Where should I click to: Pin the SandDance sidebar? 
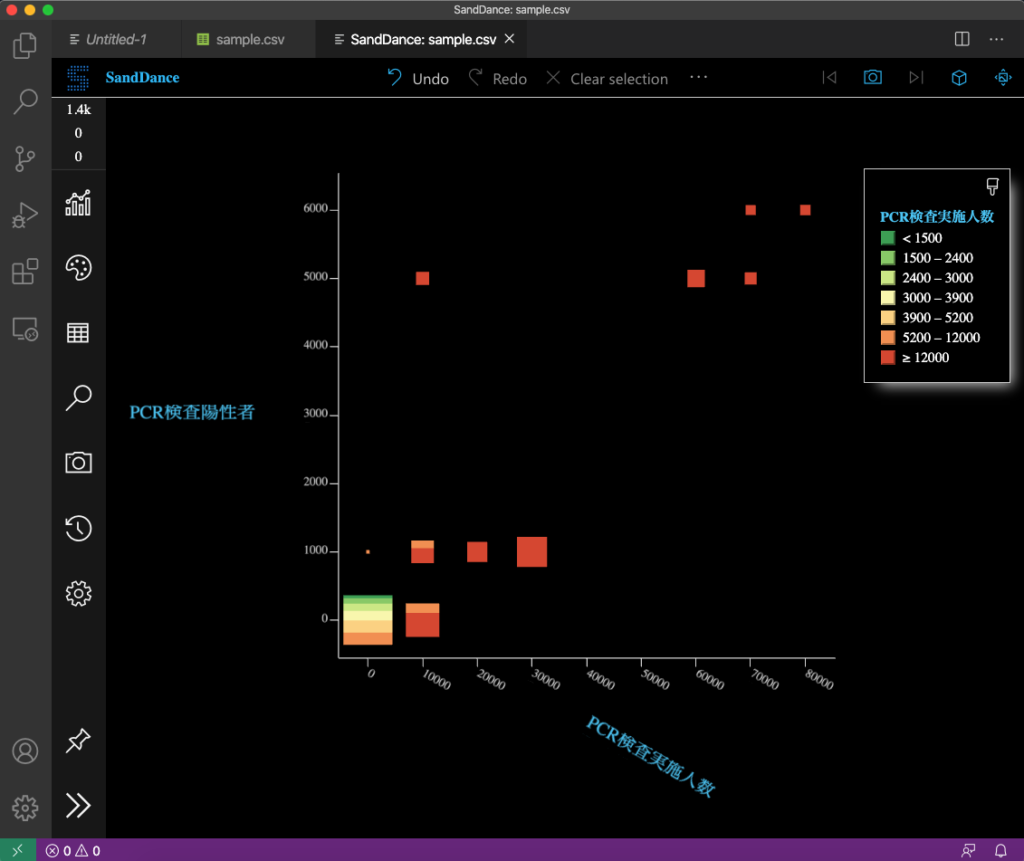click(78, 741)
